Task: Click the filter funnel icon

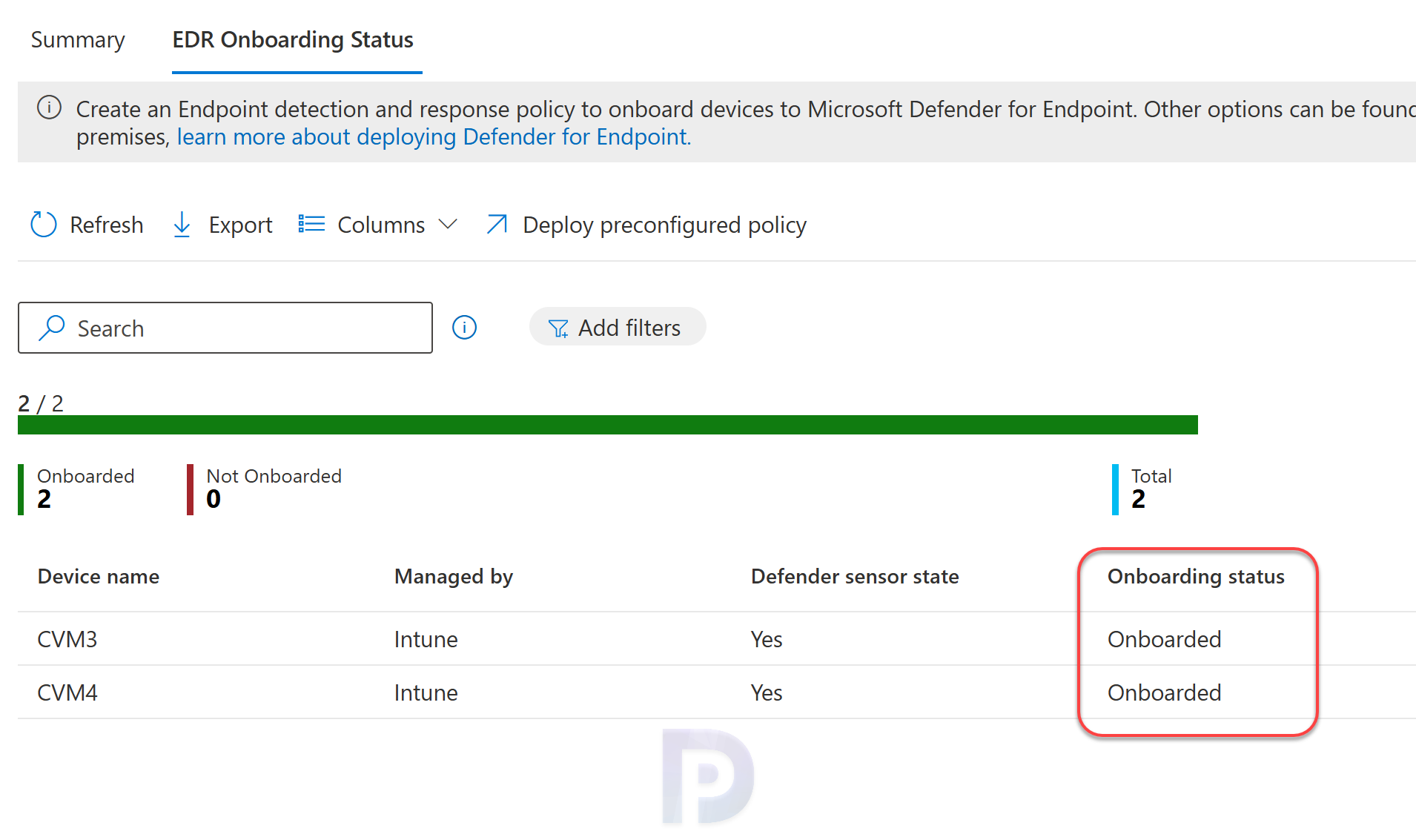Action: (x=558, y=328)
